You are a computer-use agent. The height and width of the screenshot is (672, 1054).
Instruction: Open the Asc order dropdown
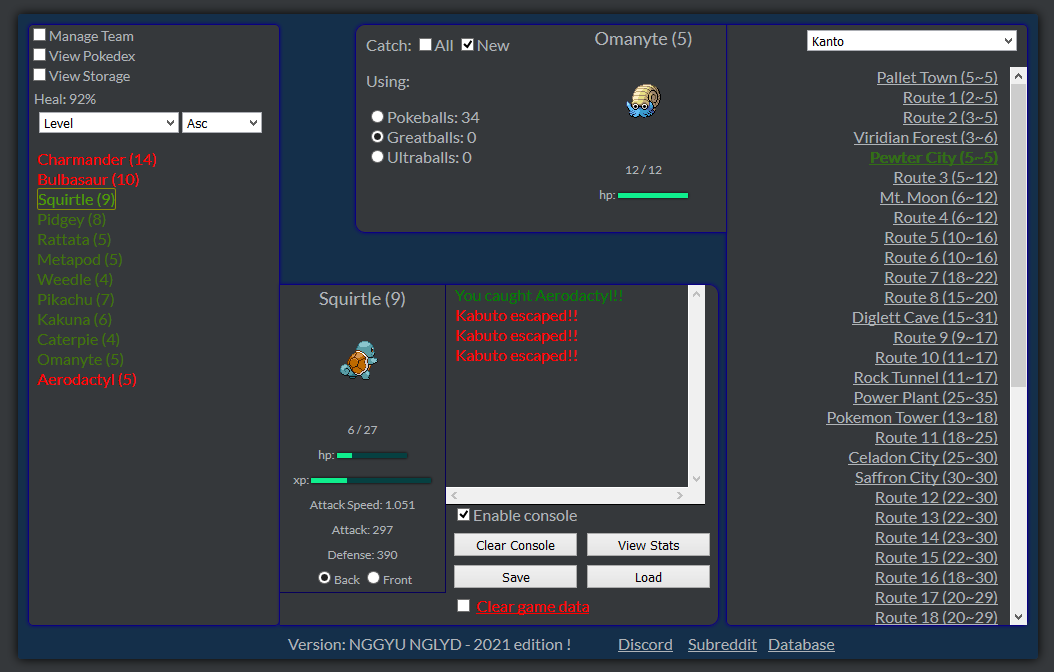pos(222,123)
